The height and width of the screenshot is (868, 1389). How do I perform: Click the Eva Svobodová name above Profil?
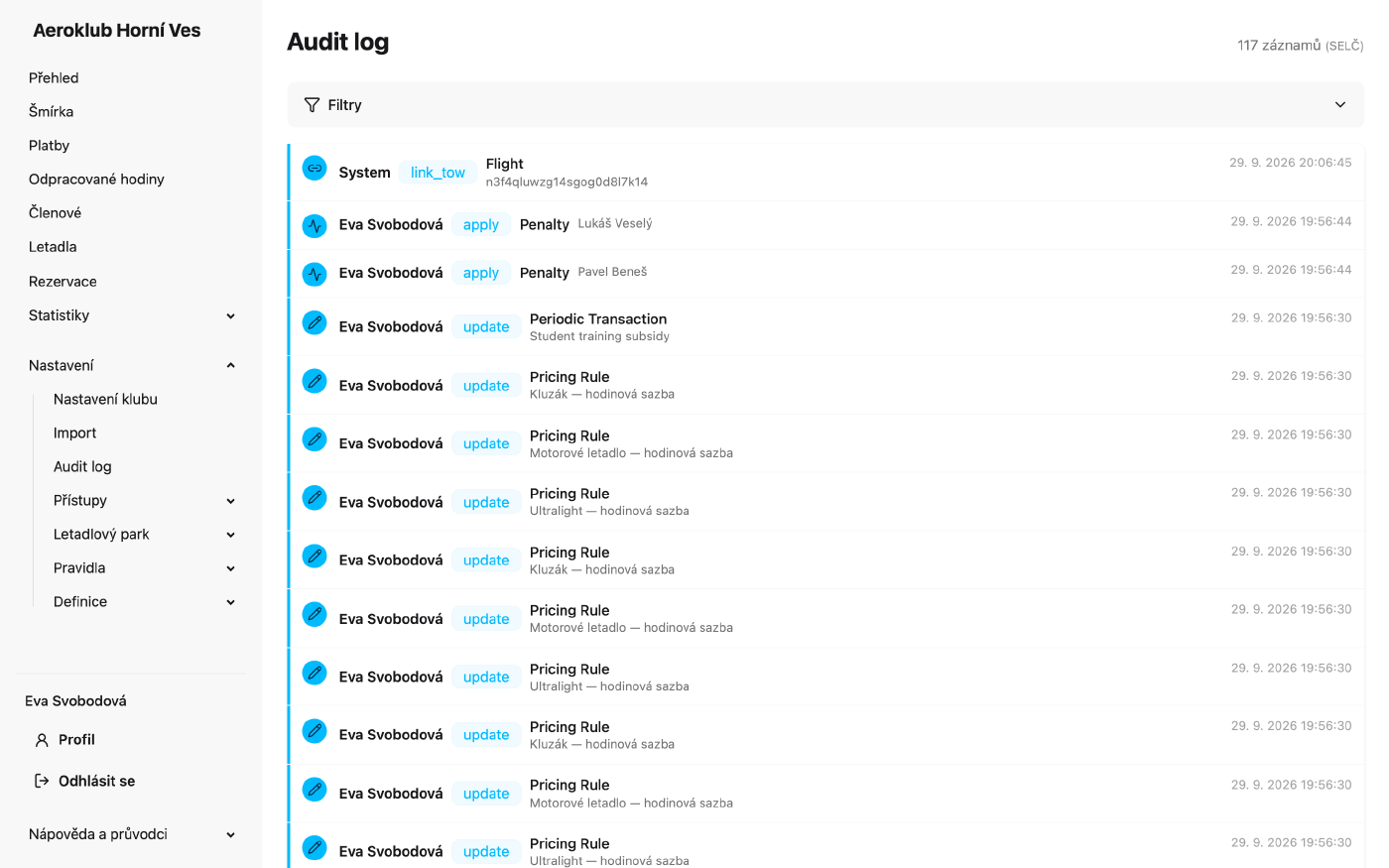pyautogui.click(x=75, y=700)
